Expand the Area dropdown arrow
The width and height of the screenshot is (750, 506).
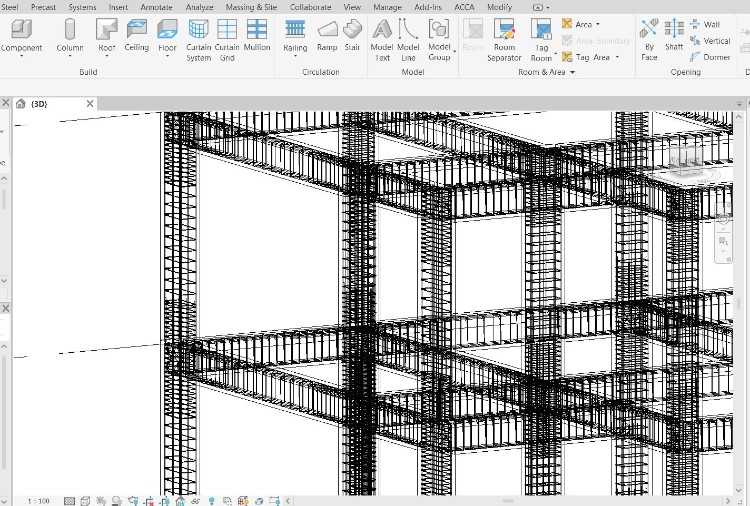click(x=598, y=24)
